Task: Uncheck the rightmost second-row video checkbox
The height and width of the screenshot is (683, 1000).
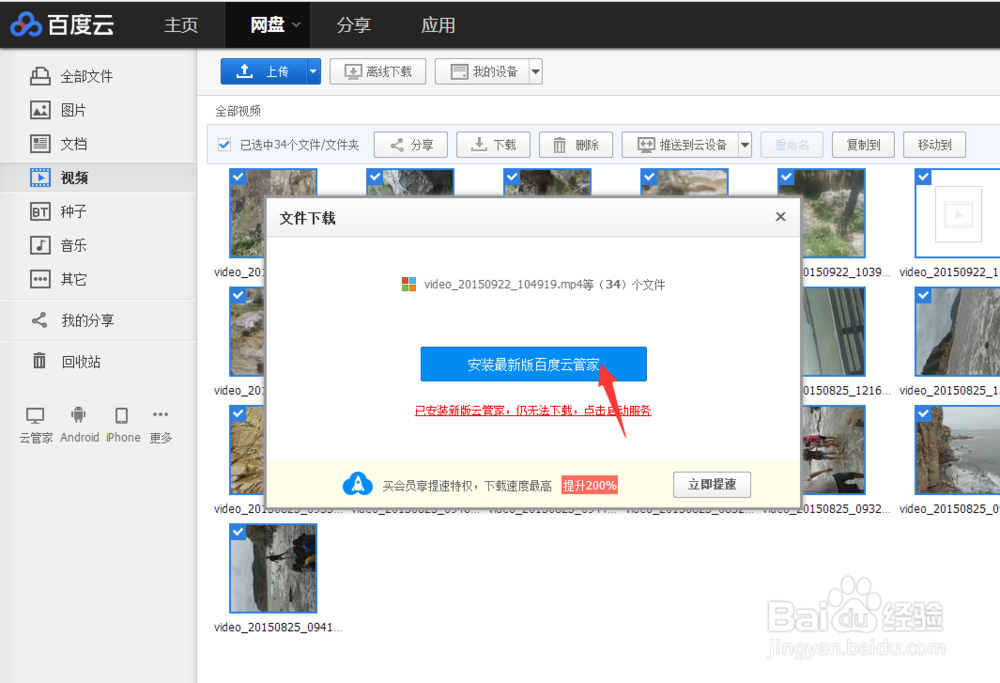Action: 923,295
